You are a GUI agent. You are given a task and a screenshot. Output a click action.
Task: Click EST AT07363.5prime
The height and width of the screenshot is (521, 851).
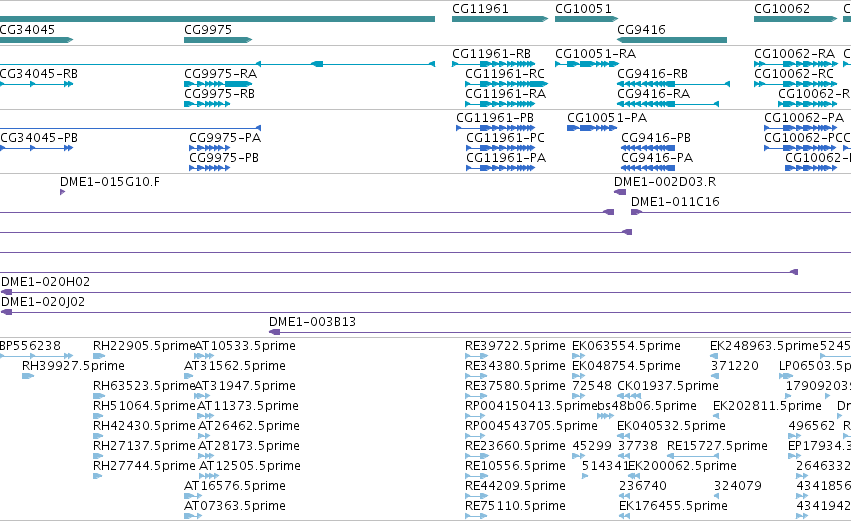pos(235,506)
